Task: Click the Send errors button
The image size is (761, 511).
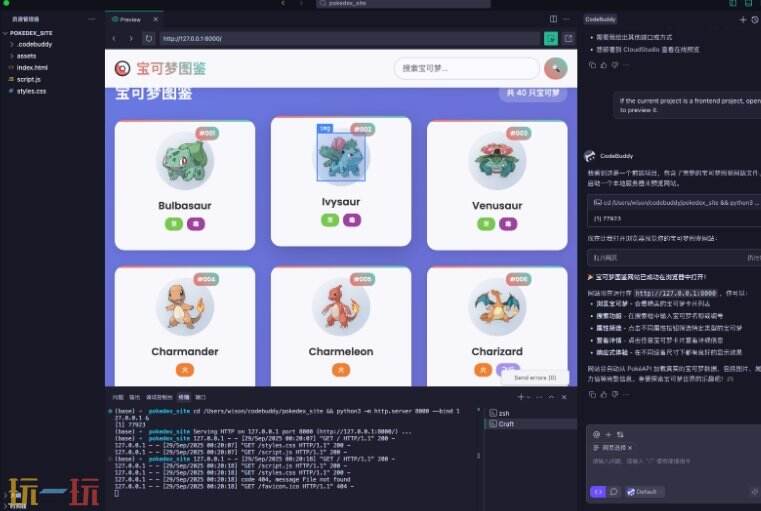Action: coord(535,378)
